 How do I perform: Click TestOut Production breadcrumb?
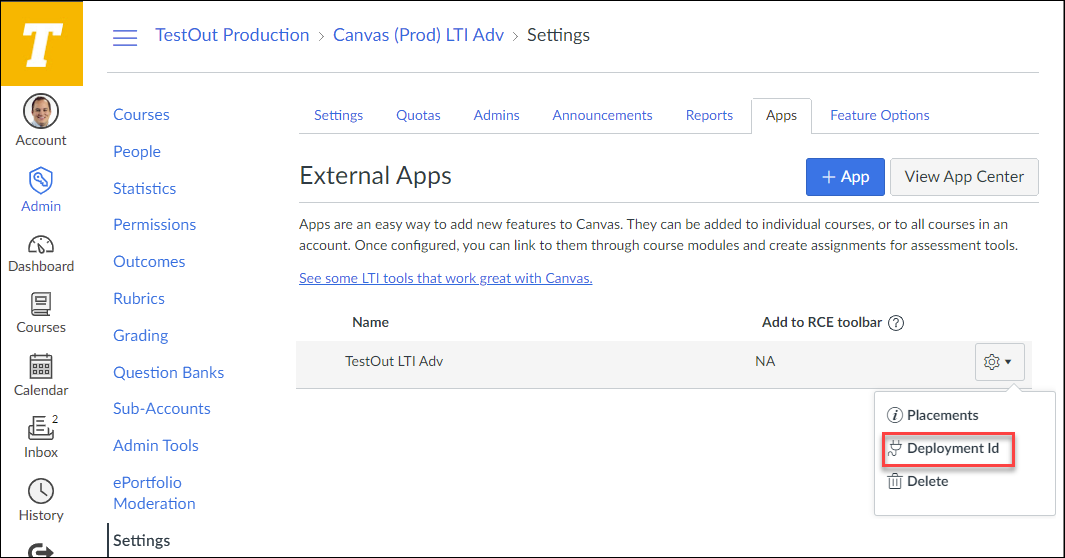[x=232, y=35]
